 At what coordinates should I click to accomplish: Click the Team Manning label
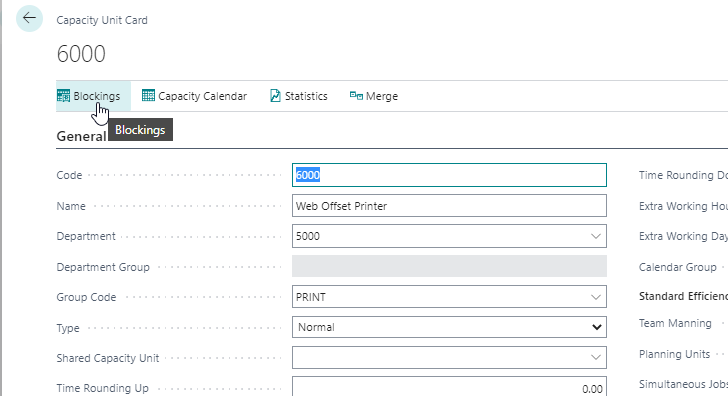675,323
